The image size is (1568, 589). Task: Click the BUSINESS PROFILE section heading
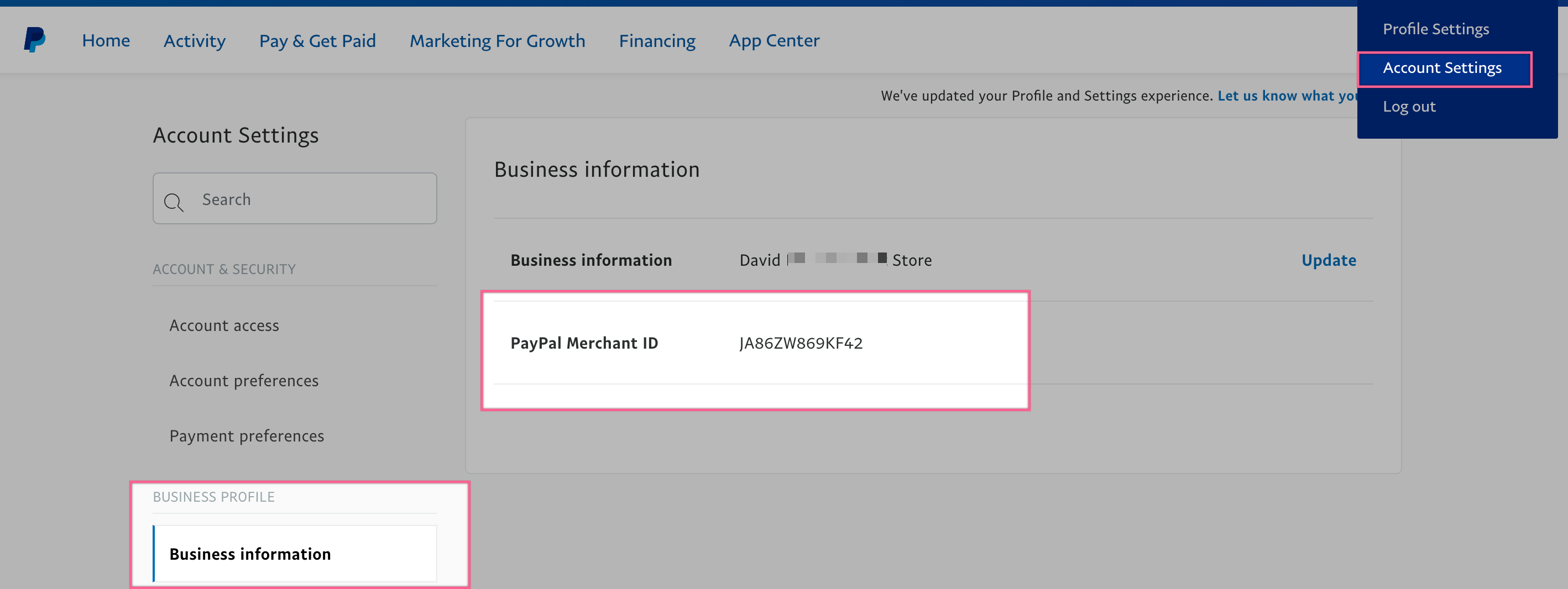[x=213, y=497]
